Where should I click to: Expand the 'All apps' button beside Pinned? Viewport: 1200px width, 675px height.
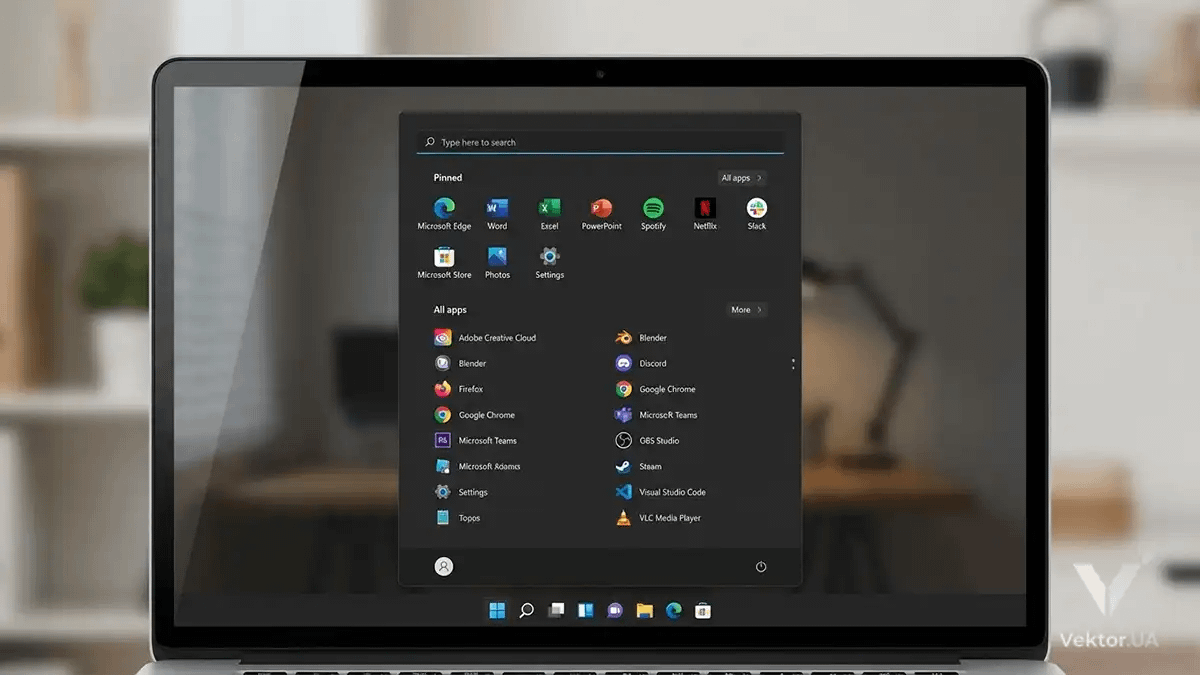pos(742,178)
